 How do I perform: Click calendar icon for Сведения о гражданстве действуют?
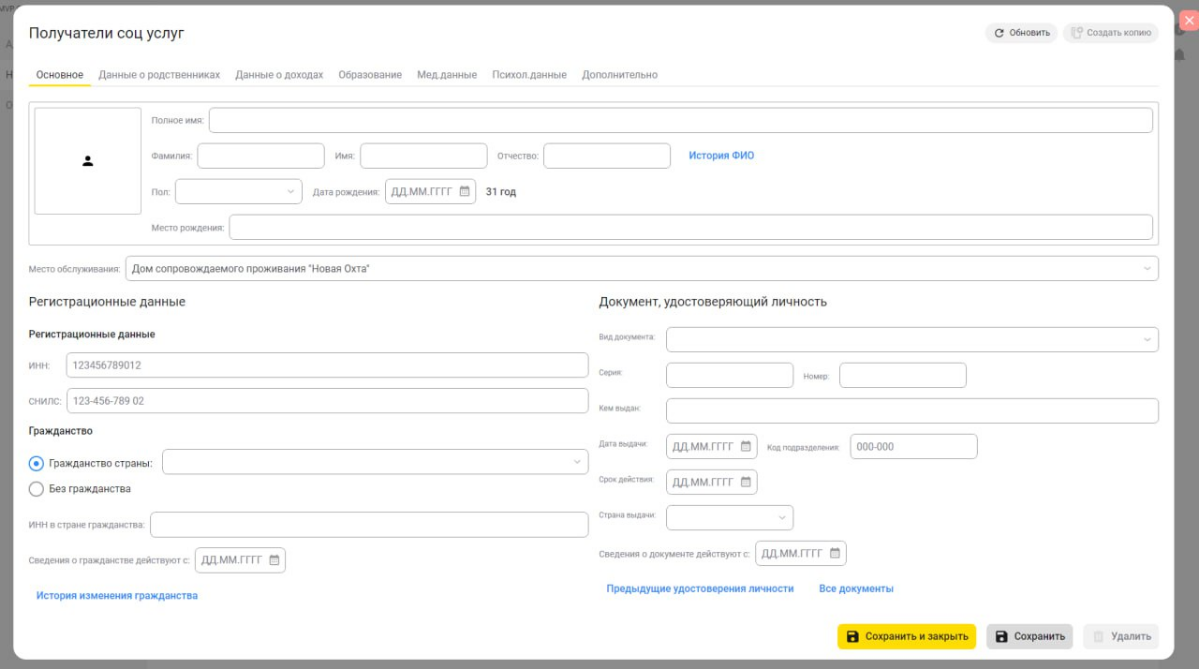(x=274, y=560)
